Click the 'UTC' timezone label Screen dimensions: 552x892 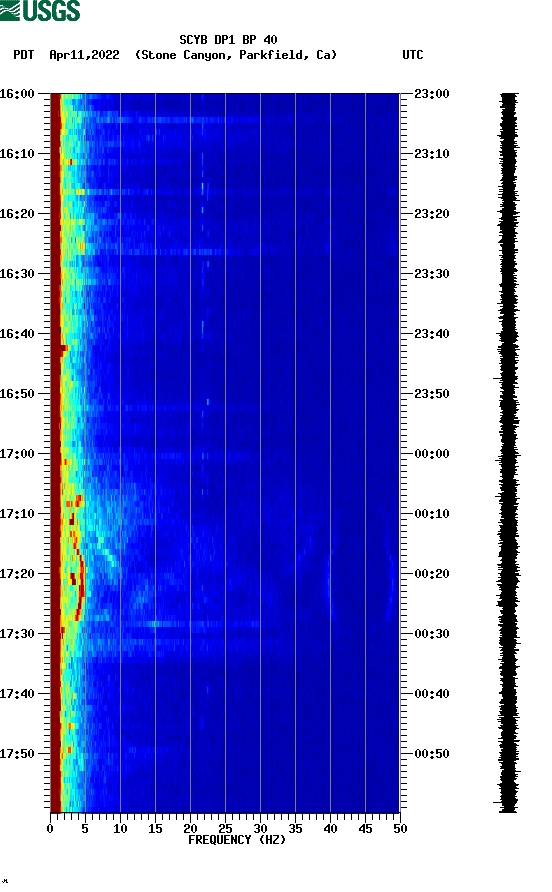(413, 55)
